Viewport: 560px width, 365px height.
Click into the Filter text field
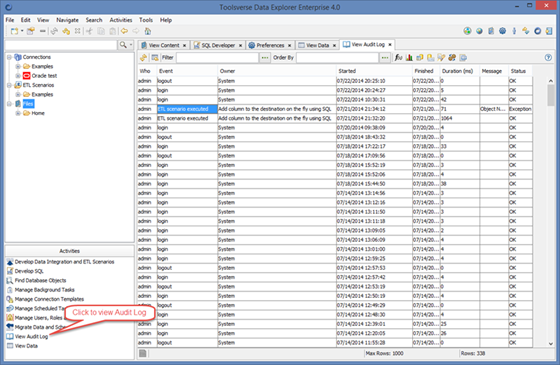(218, 58)
